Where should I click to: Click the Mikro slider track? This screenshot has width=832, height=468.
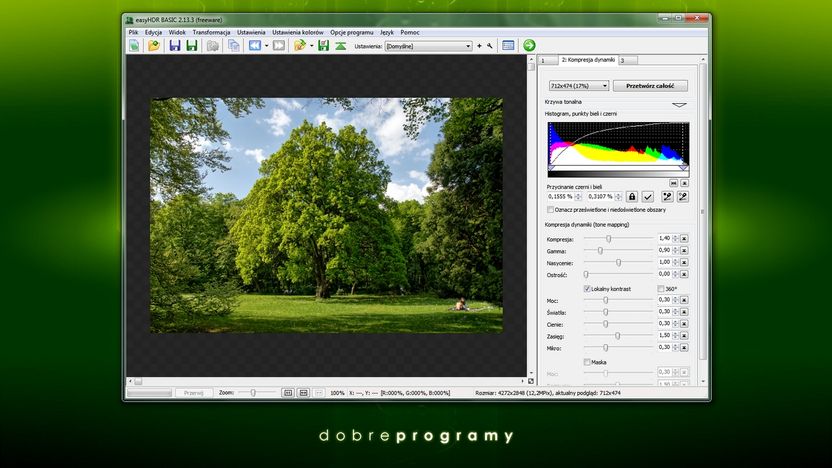click(618, 348)
